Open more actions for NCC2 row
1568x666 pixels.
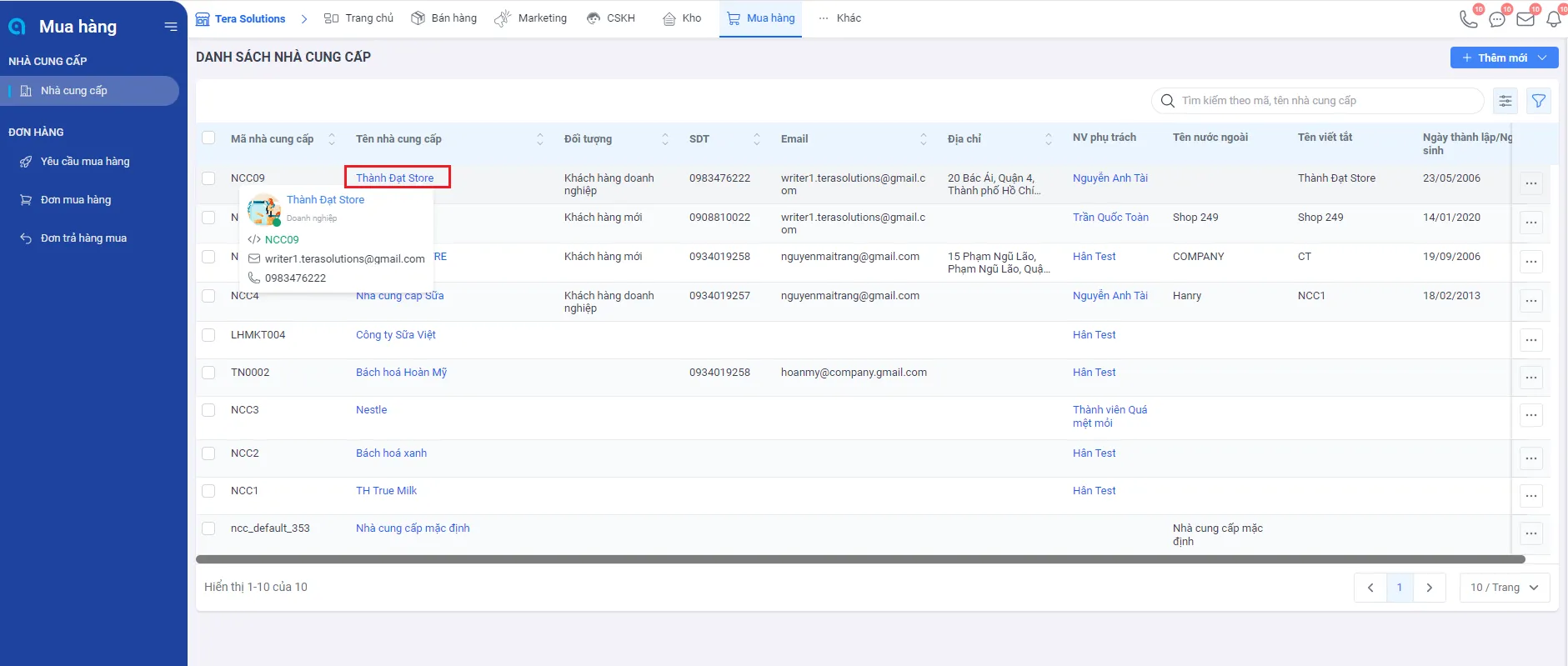tap(1531, 458)
